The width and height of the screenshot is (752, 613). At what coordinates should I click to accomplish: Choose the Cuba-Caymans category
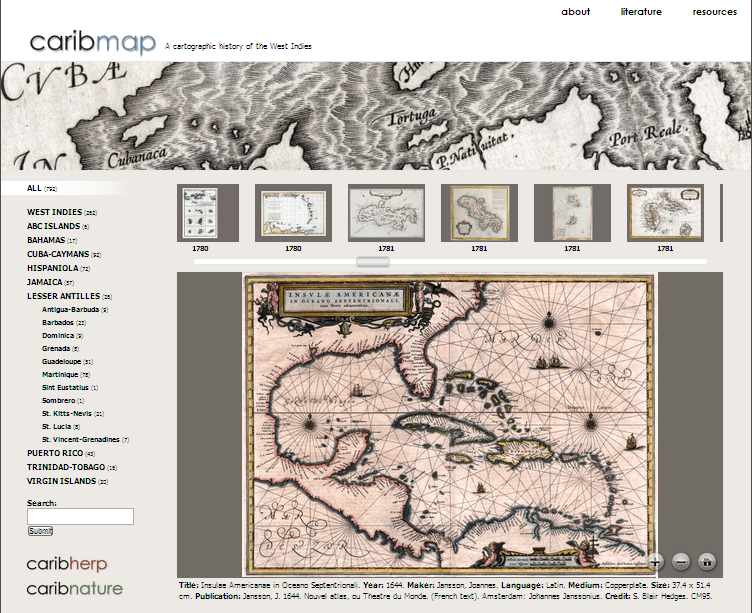point(58,255)
